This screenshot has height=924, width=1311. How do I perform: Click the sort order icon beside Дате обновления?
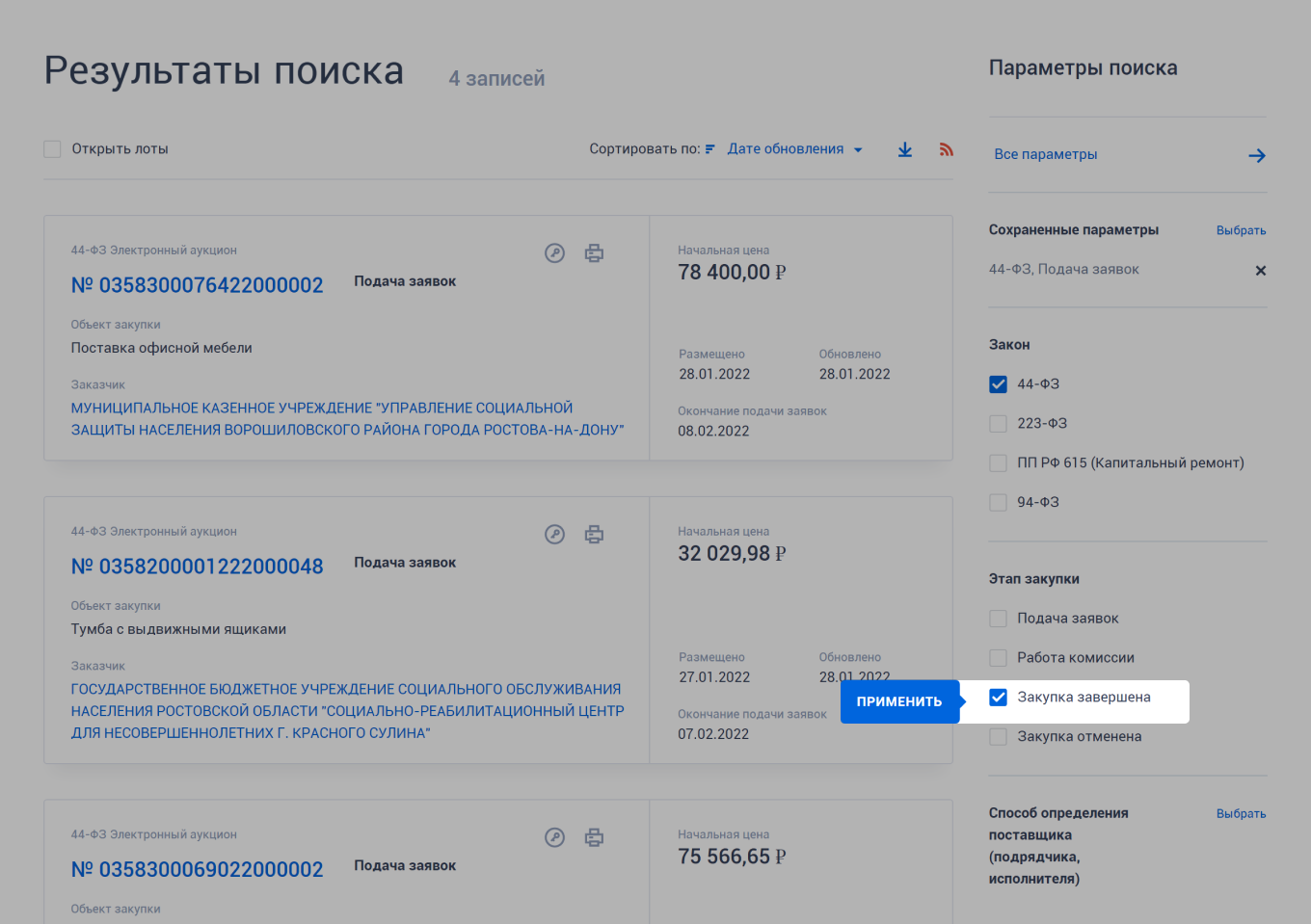pos(710,149)
